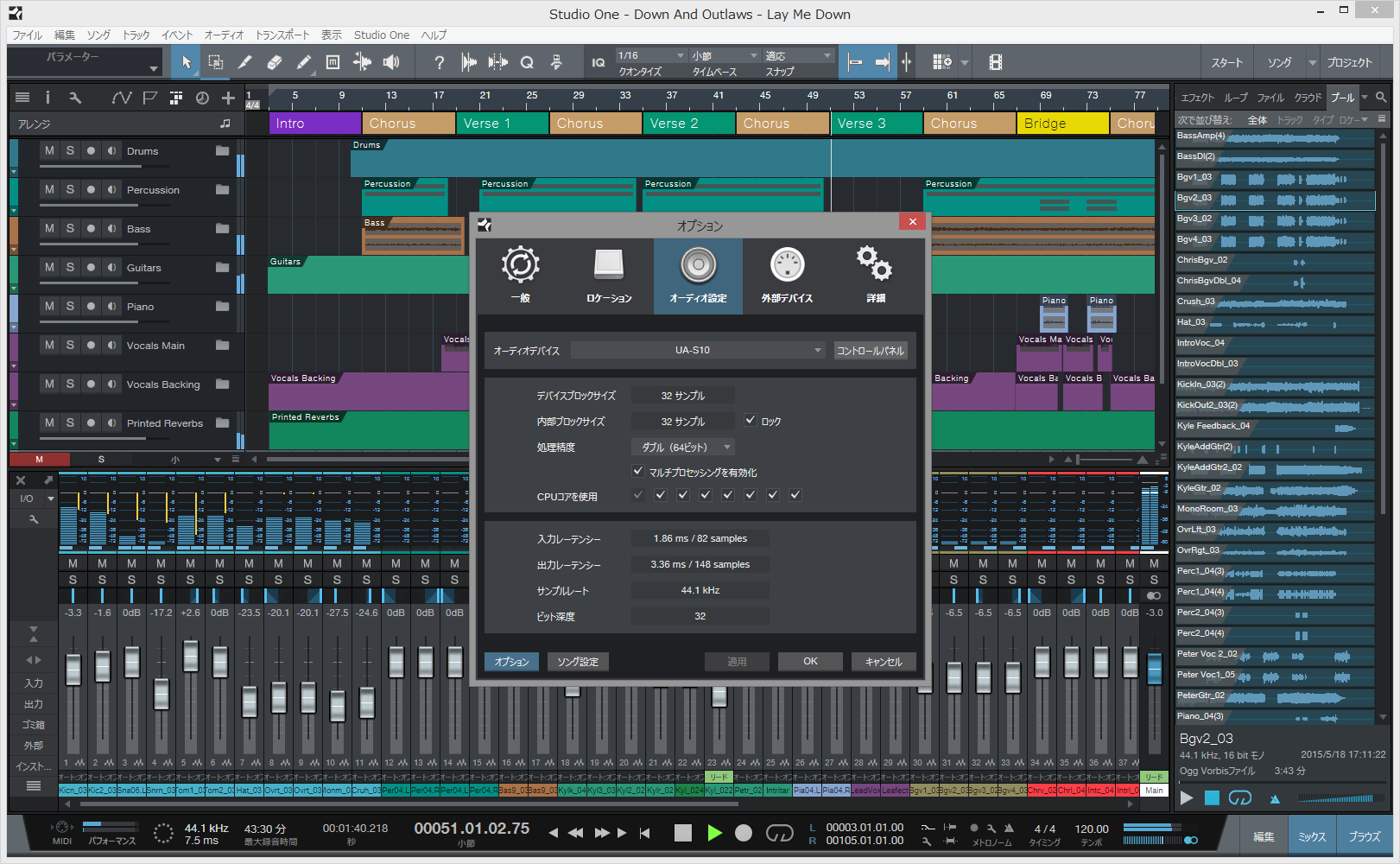The height and width of the screenshot is (864, 1400).
Task: Switch to the エフェクト browser tab
Action: click(1197, 98)
